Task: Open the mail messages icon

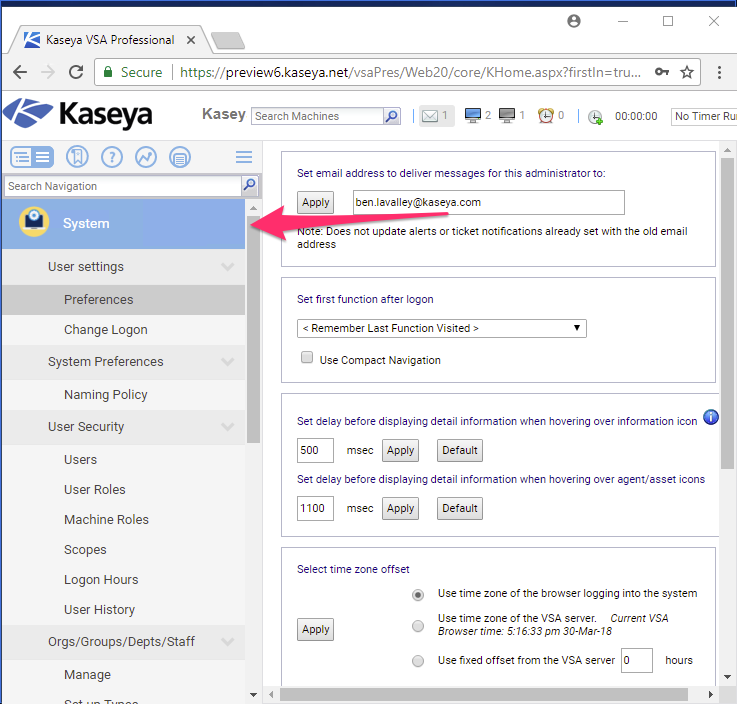Action: [x=430, y=116]
